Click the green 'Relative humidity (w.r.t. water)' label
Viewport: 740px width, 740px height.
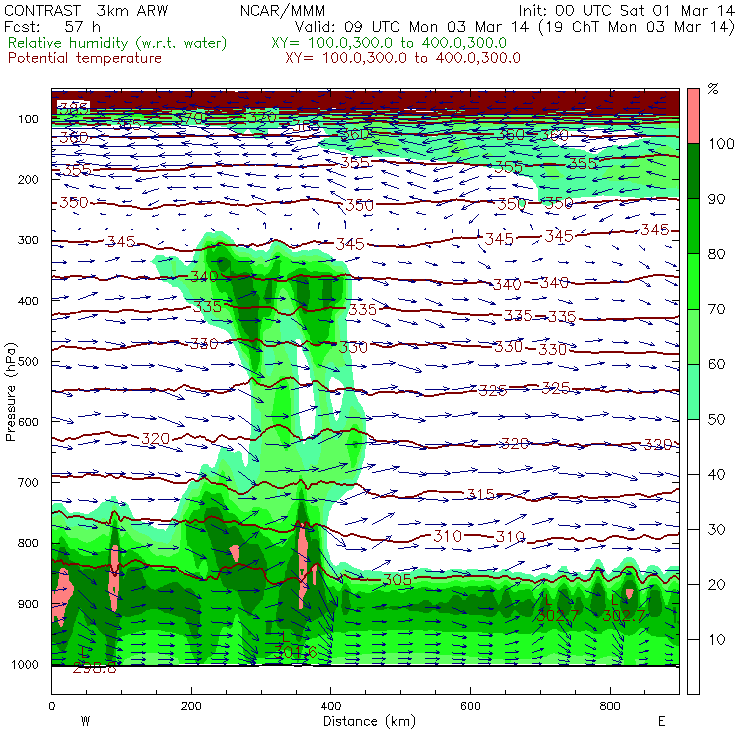[x=118, y=43]
